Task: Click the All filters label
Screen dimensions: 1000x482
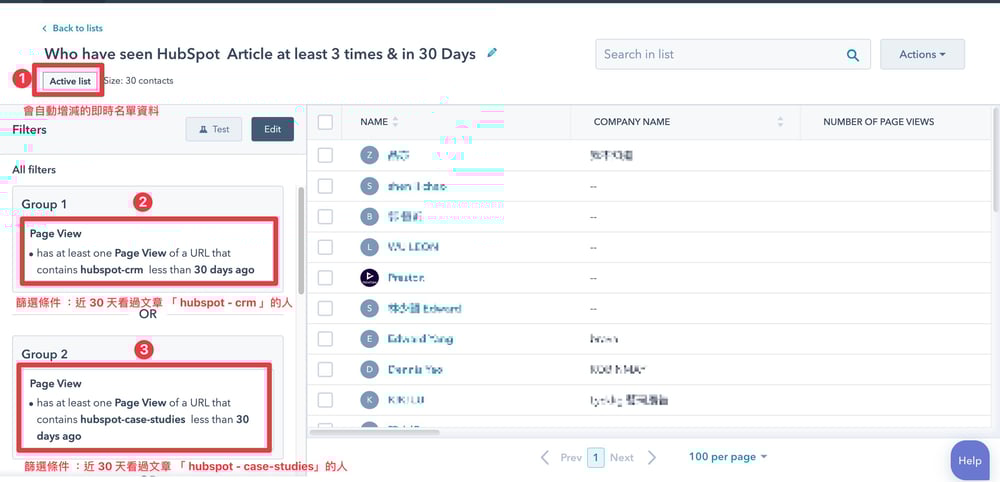Action: pos(34,170)
